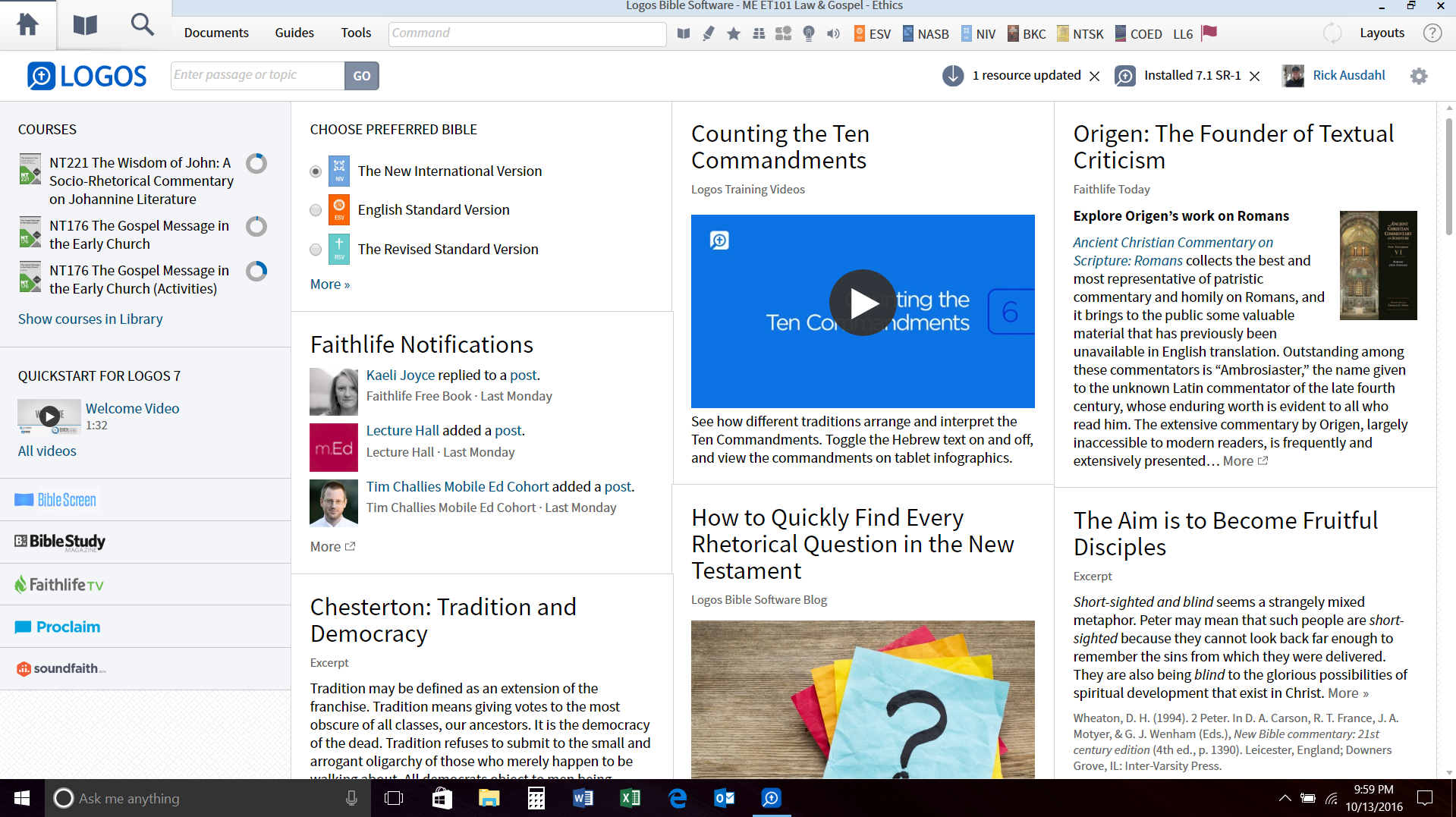Screen dimensions: 1456x817
Task: Click the resource updated download icon
Action: [953, 76]
